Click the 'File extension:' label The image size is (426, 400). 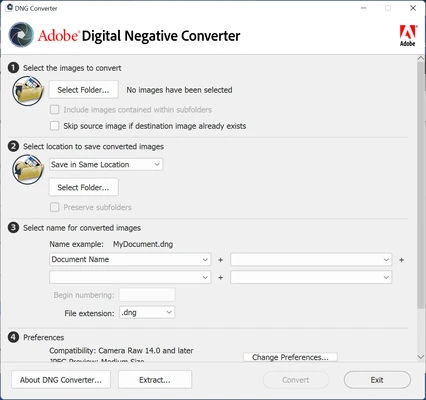89,313
